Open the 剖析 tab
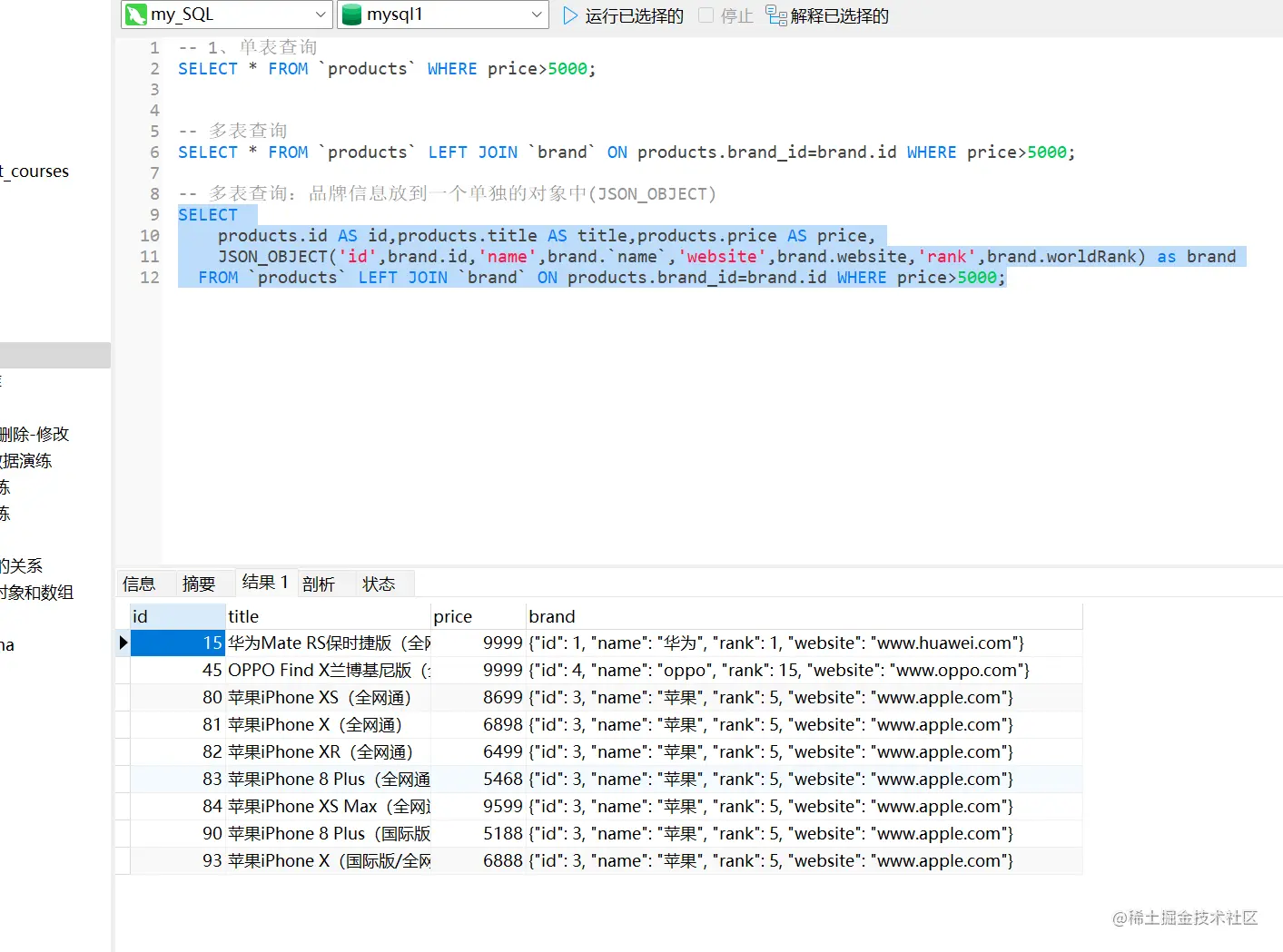 coord(319,584)
